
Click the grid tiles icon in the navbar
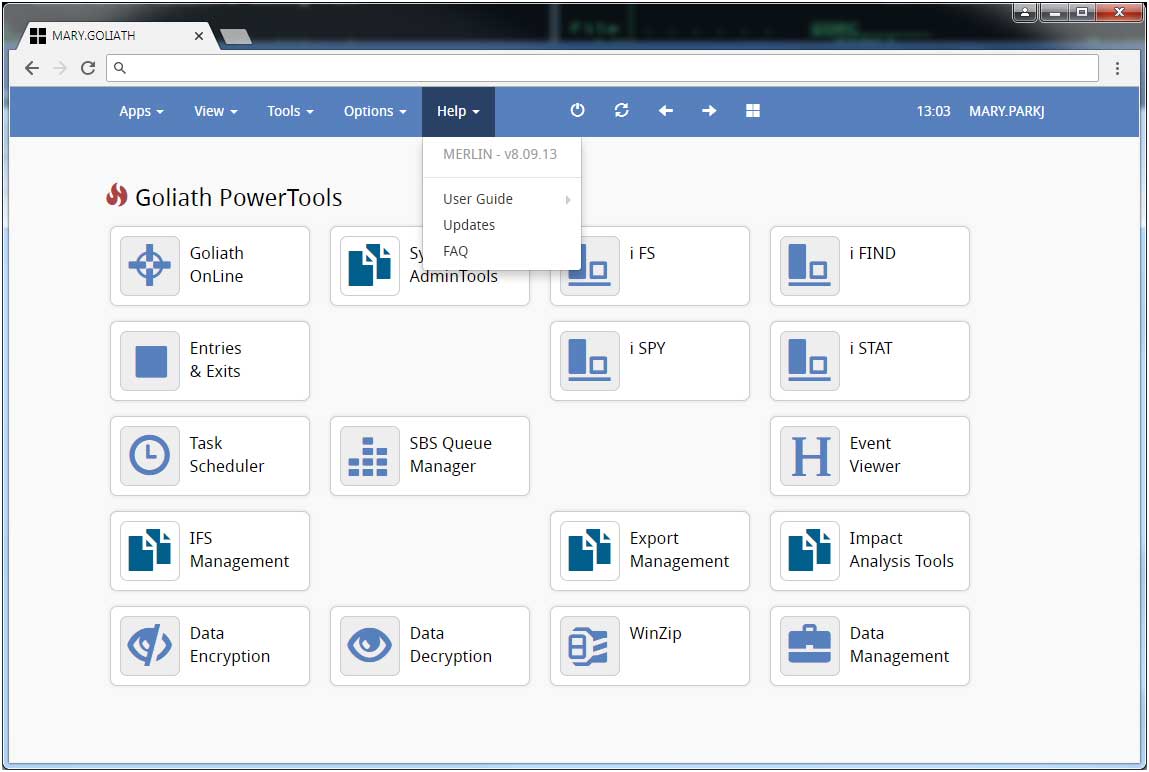click(753, 111)
